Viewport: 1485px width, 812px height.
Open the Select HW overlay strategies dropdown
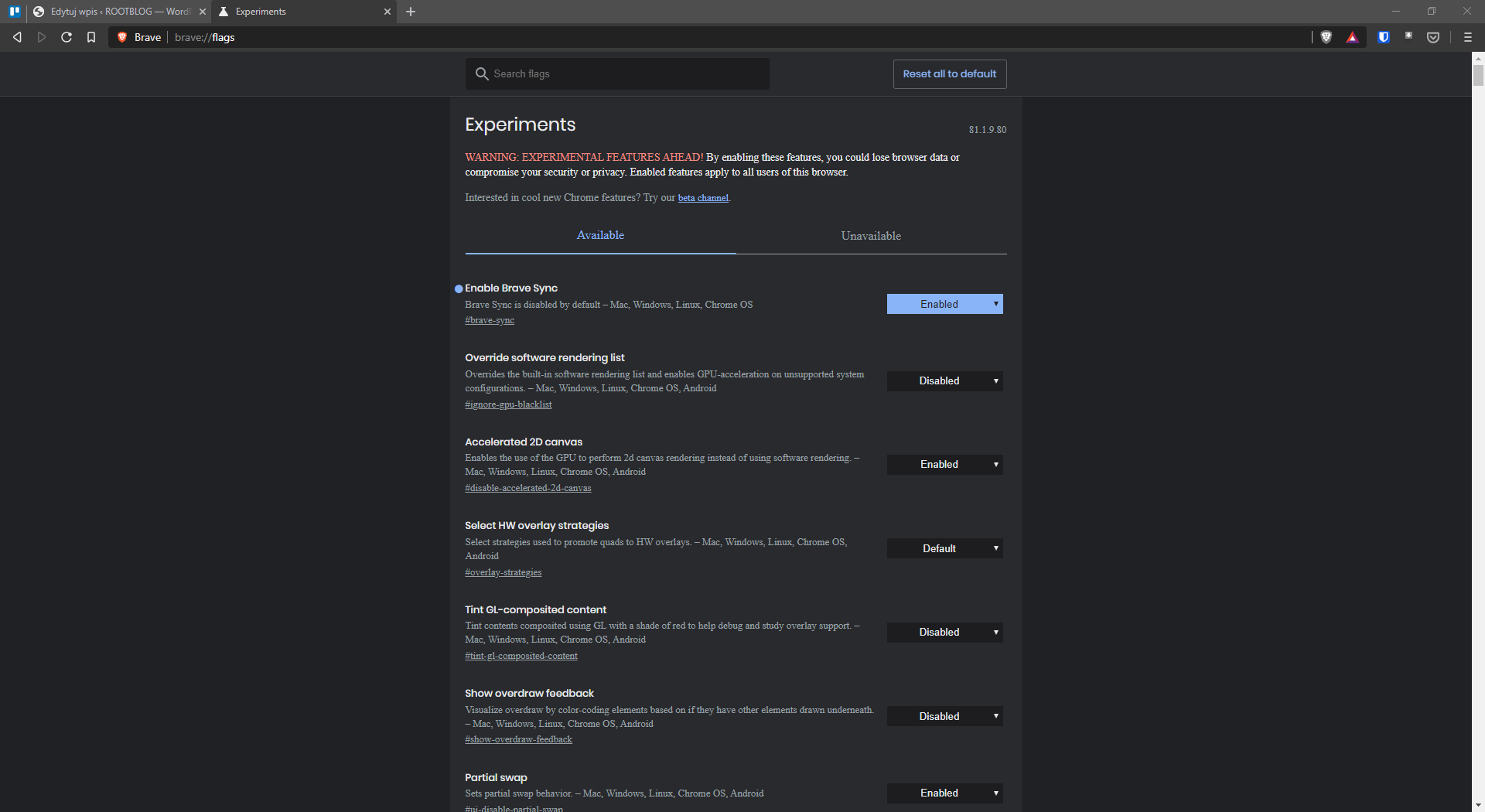pos(944,548)
